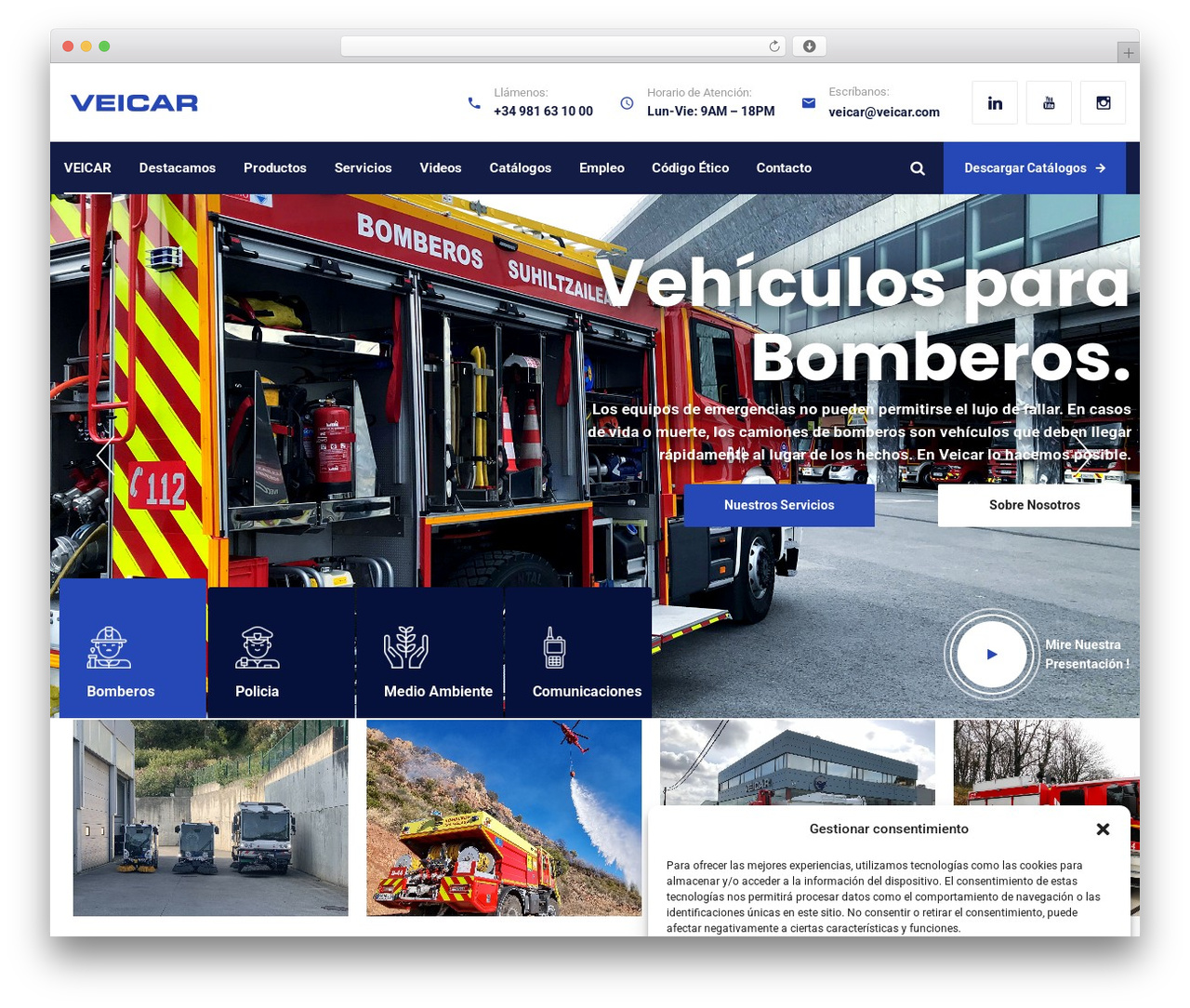Open the forest fire truck photo thumbnail
This screenshot has height=1008, width=1190.
pos(504,818)
